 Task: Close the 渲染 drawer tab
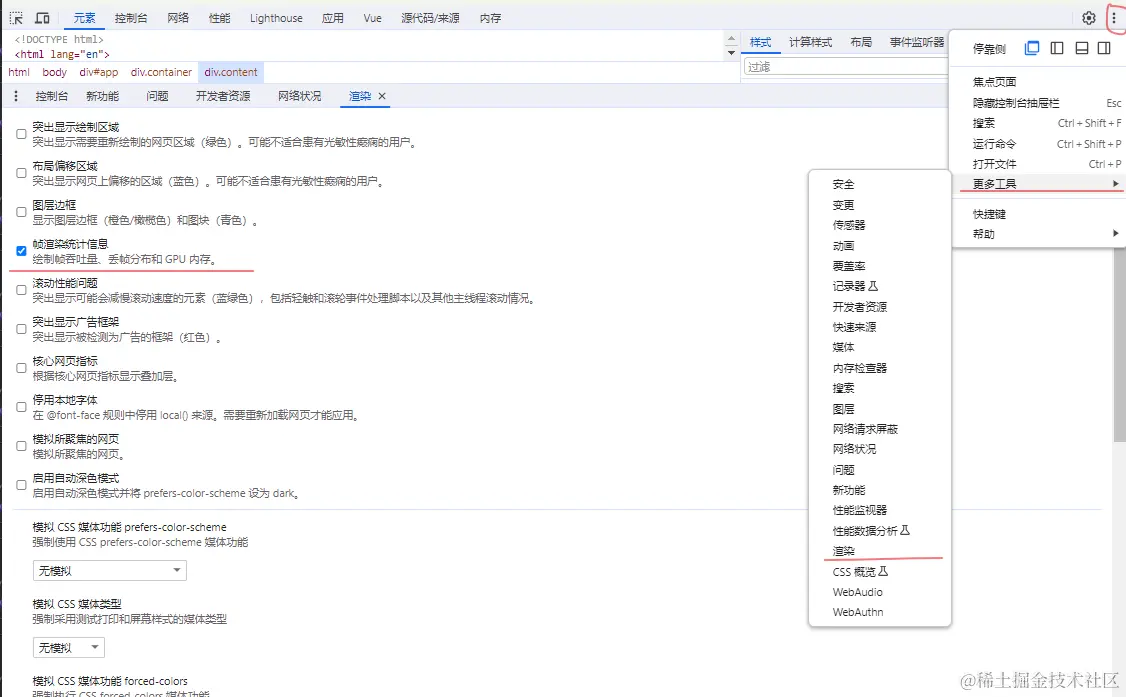pos(382,96)
